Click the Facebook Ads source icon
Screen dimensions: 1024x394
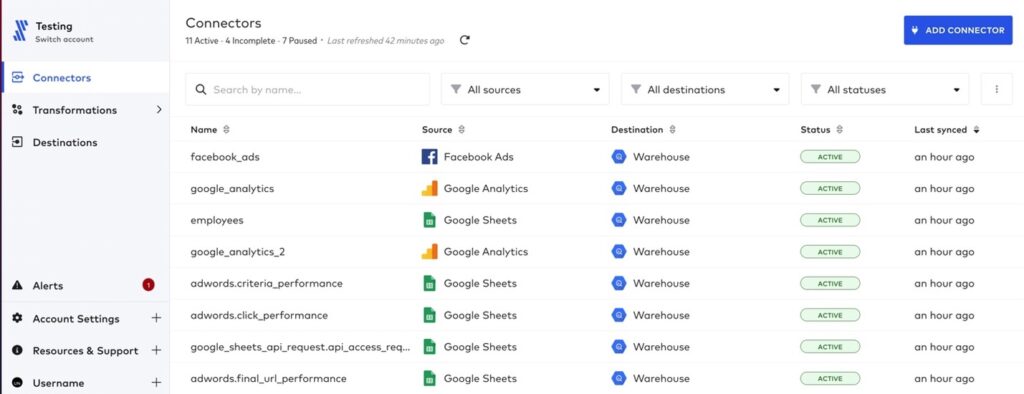pos(429,157)
